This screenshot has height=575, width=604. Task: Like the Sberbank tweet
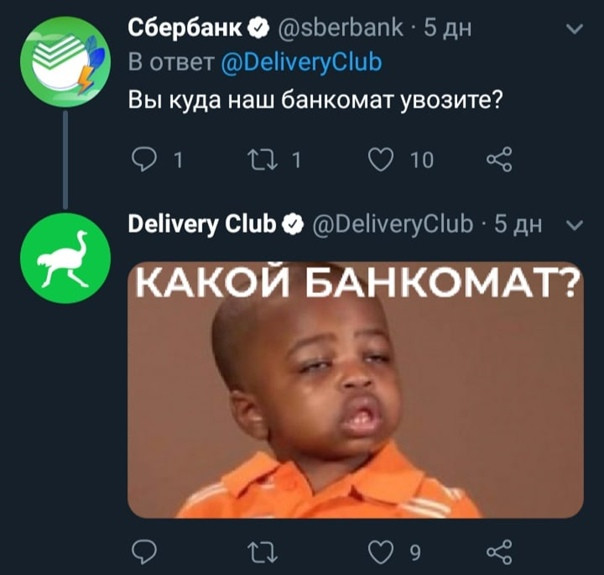point(381,159)
